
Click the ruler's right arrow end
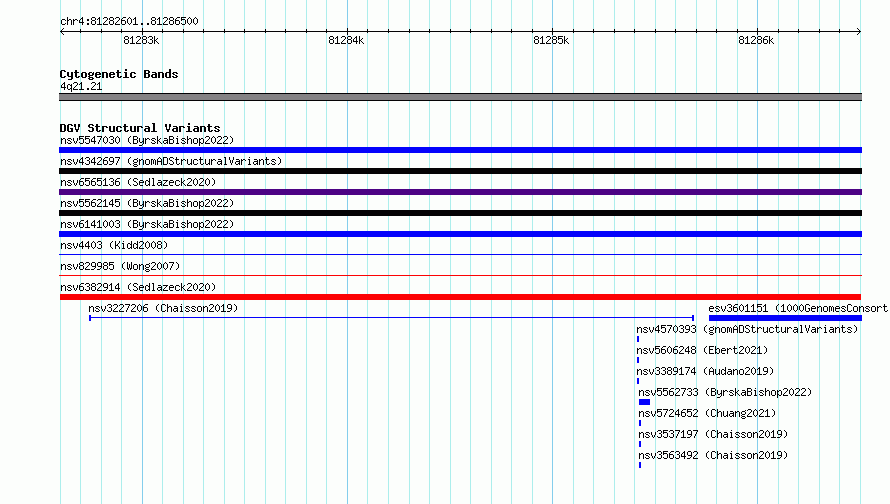coord(859,31)
